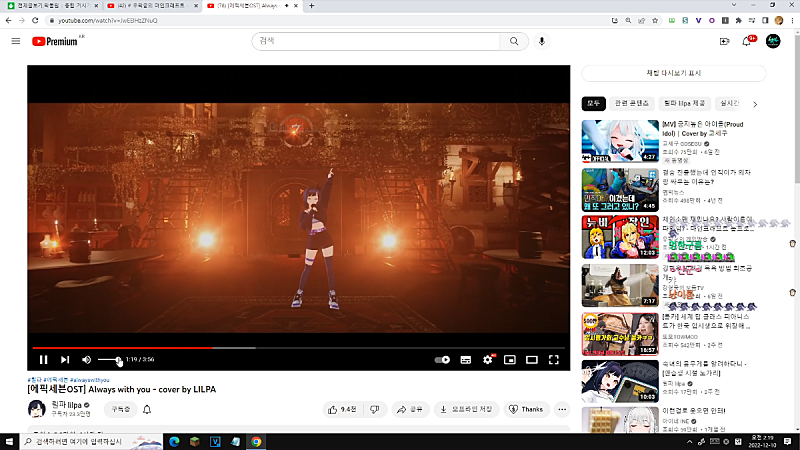
Task: Mute the video volume speaker icon
Action: [x=86, y=360]
